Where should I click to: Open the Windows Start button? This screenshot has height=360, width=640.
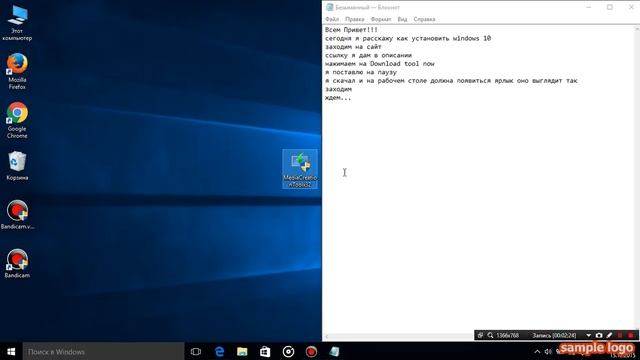click(x=11, y=351)
